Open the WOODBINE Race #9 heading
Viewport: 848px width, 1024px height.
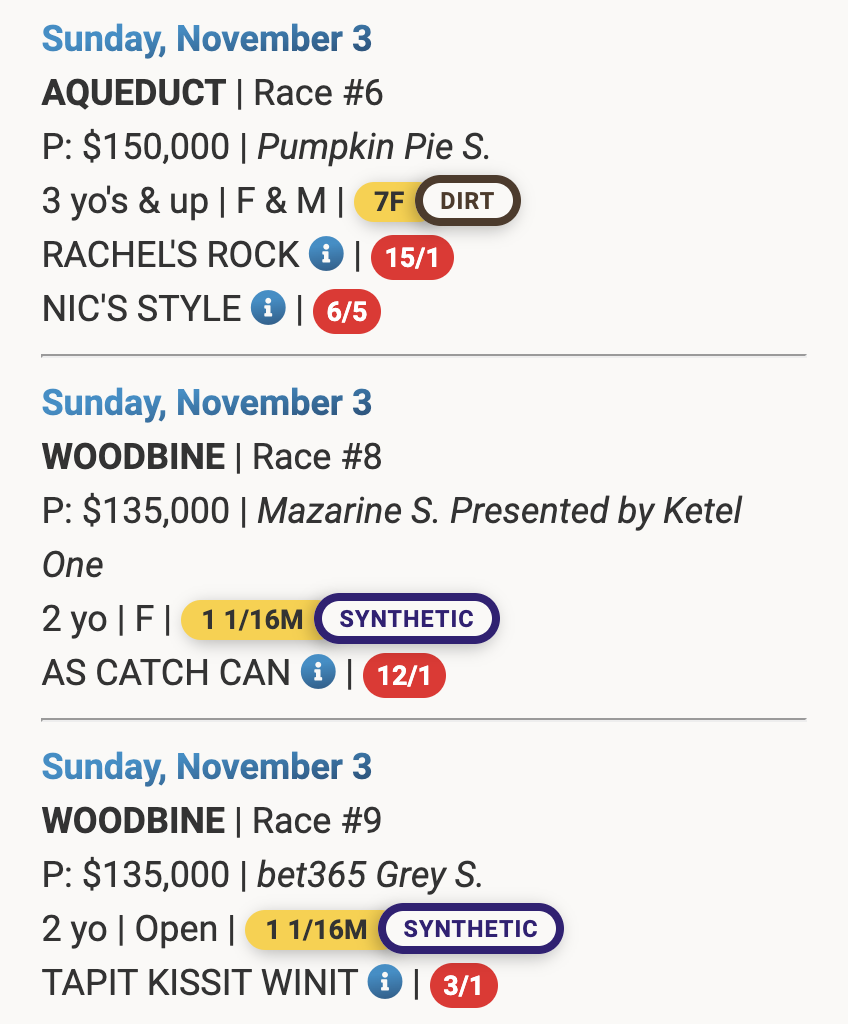[x=133, y=821]
